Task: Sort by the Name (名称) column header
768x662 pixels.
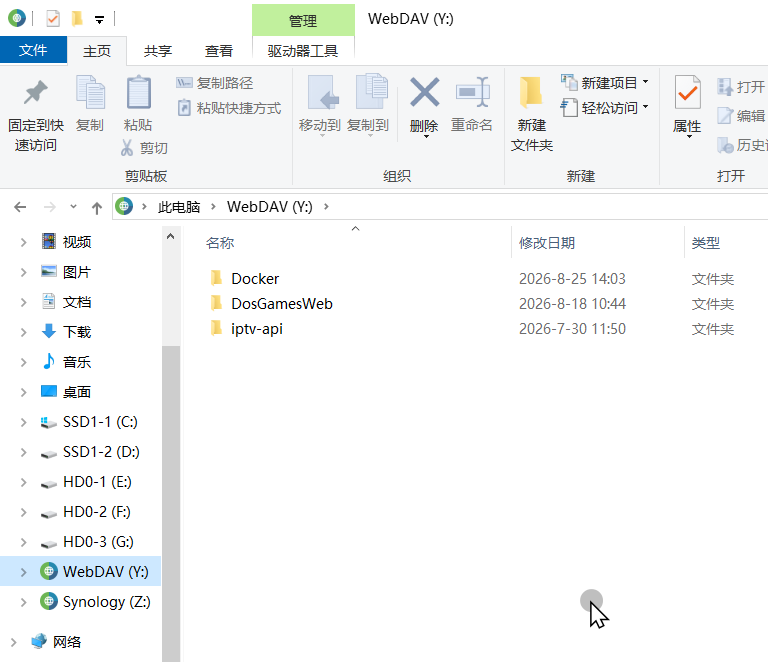Action: [x=220, y=243]
